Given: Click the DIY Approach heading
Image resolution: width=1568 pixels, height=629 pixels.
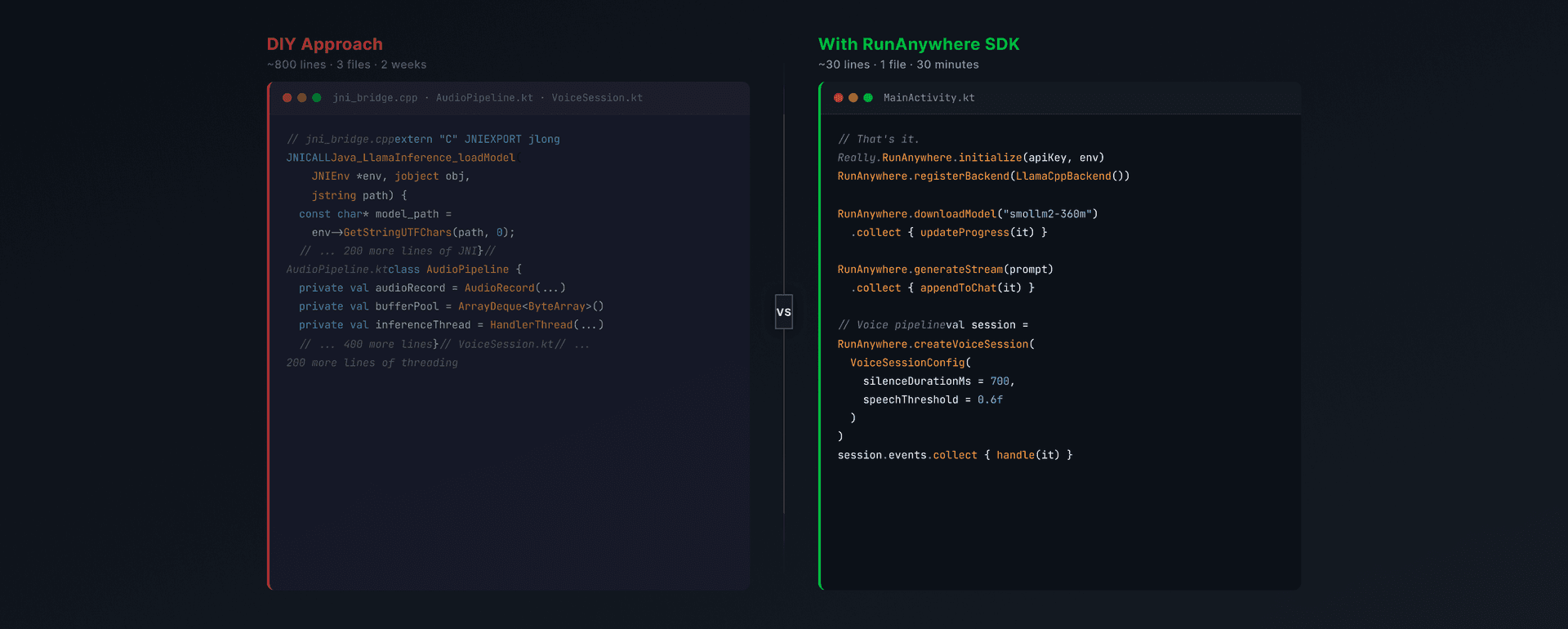Looking at the screenshot, I should point(325,44).
